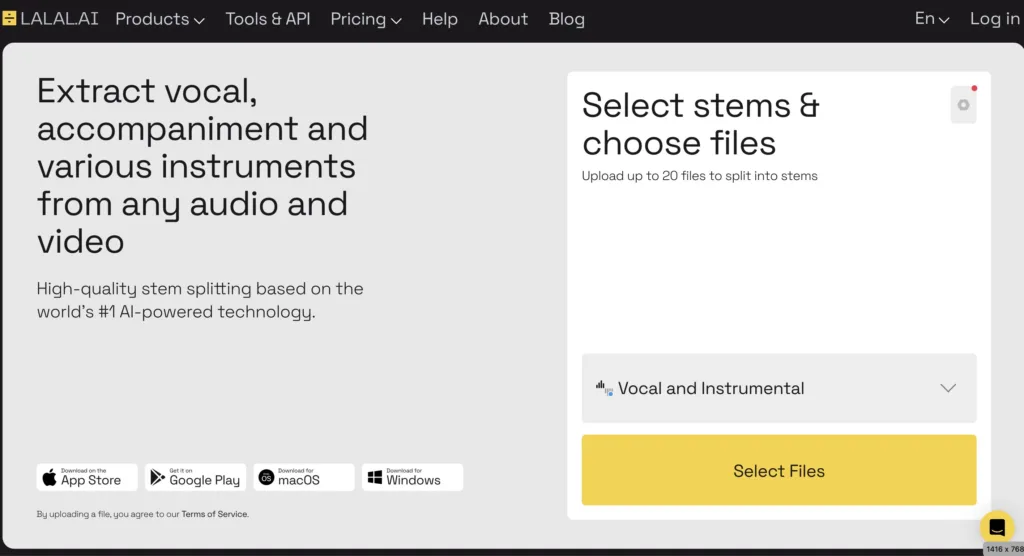
Task: Click the Apple logo in App Store badge
Action: [50, 478]
